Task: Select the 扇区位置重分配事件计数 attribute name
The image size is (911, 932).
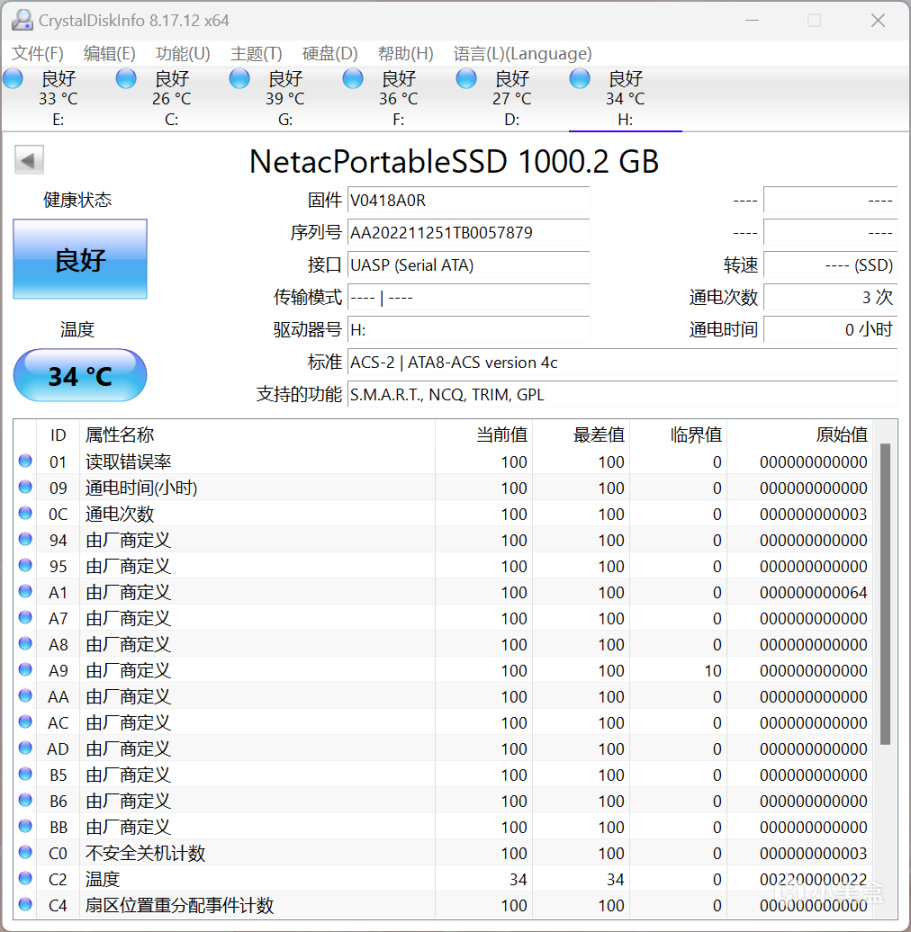Action: pyautogui.click(x=179, y=906)
